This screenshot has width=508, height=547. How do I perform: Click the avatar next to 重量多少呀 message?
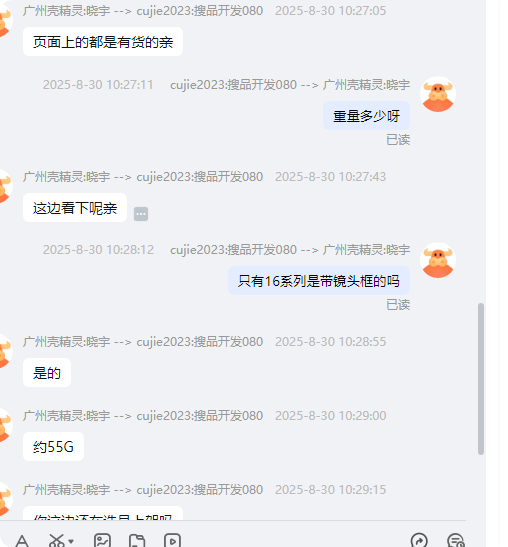438,94
